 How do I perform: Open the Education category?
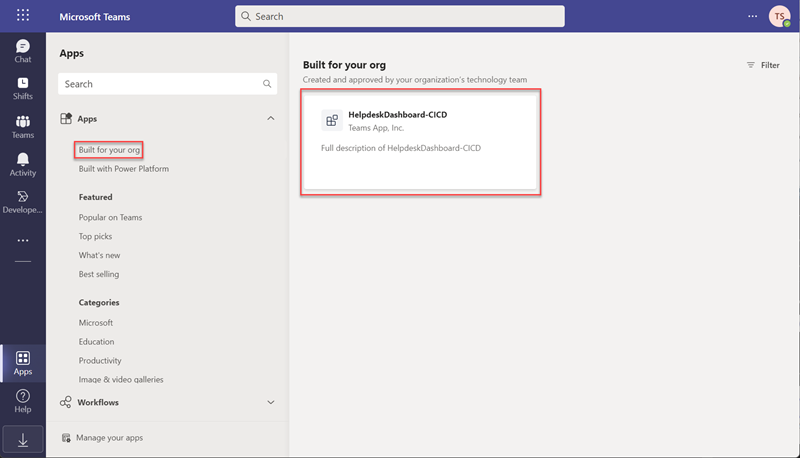tap(96, 342)
